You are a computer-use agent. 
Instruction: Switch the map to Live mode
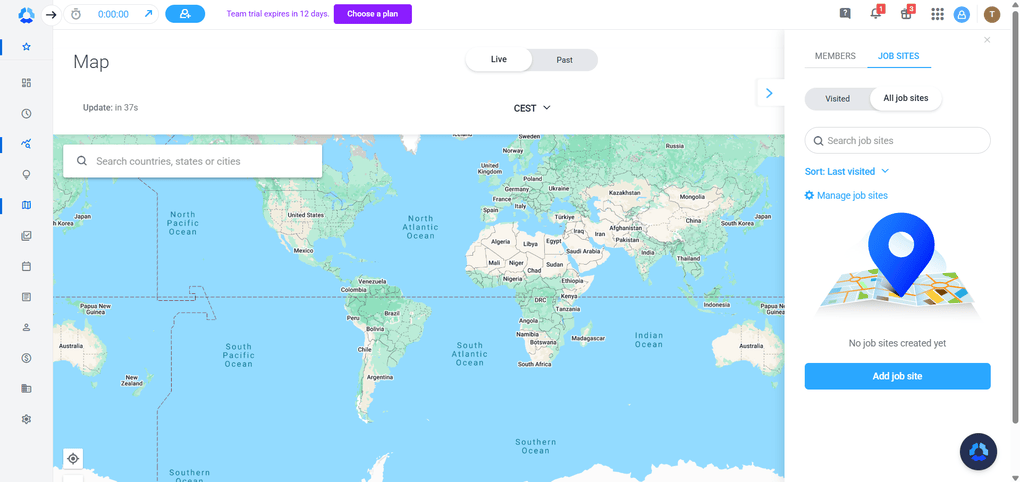point(498,60)
